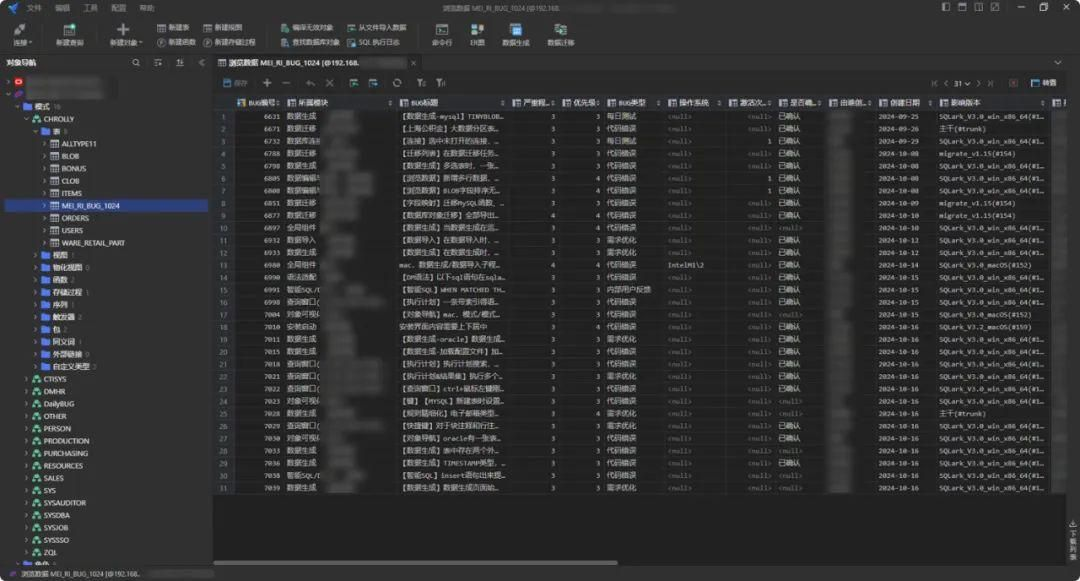Select row 13 cell 'IntelM1\2'
The height and width of the screenshot is (581, 1080).
click(694, 265)
